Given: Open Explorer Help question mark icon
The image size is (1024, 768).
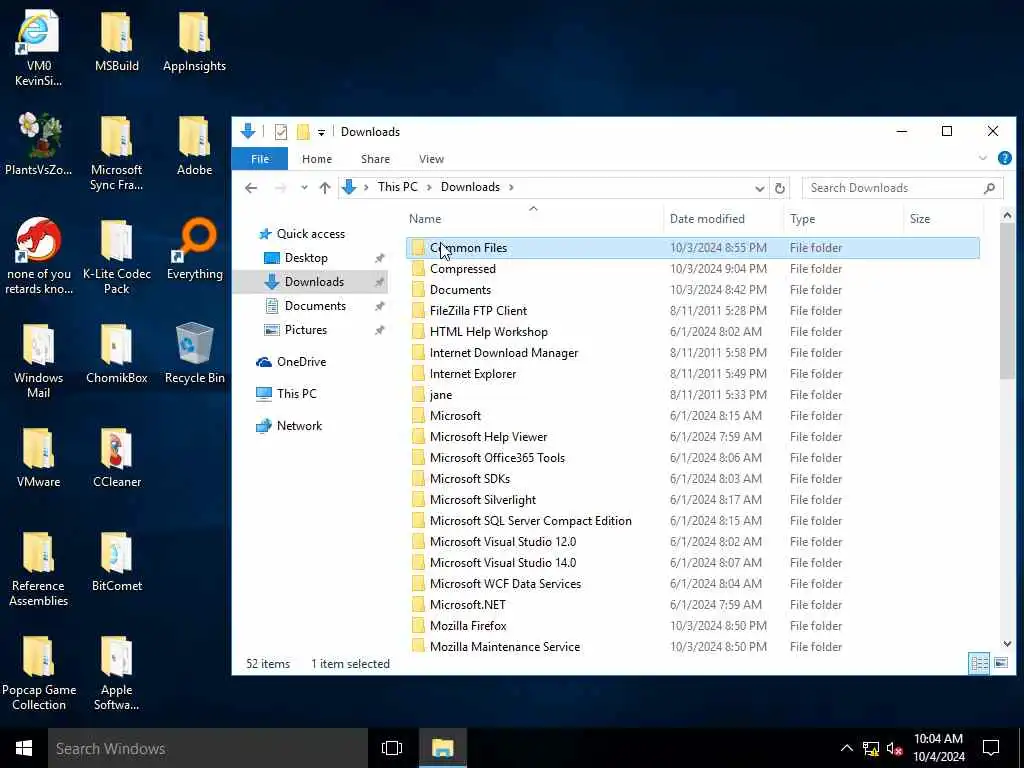Looking at the screenshot, I should (1004, 158).
